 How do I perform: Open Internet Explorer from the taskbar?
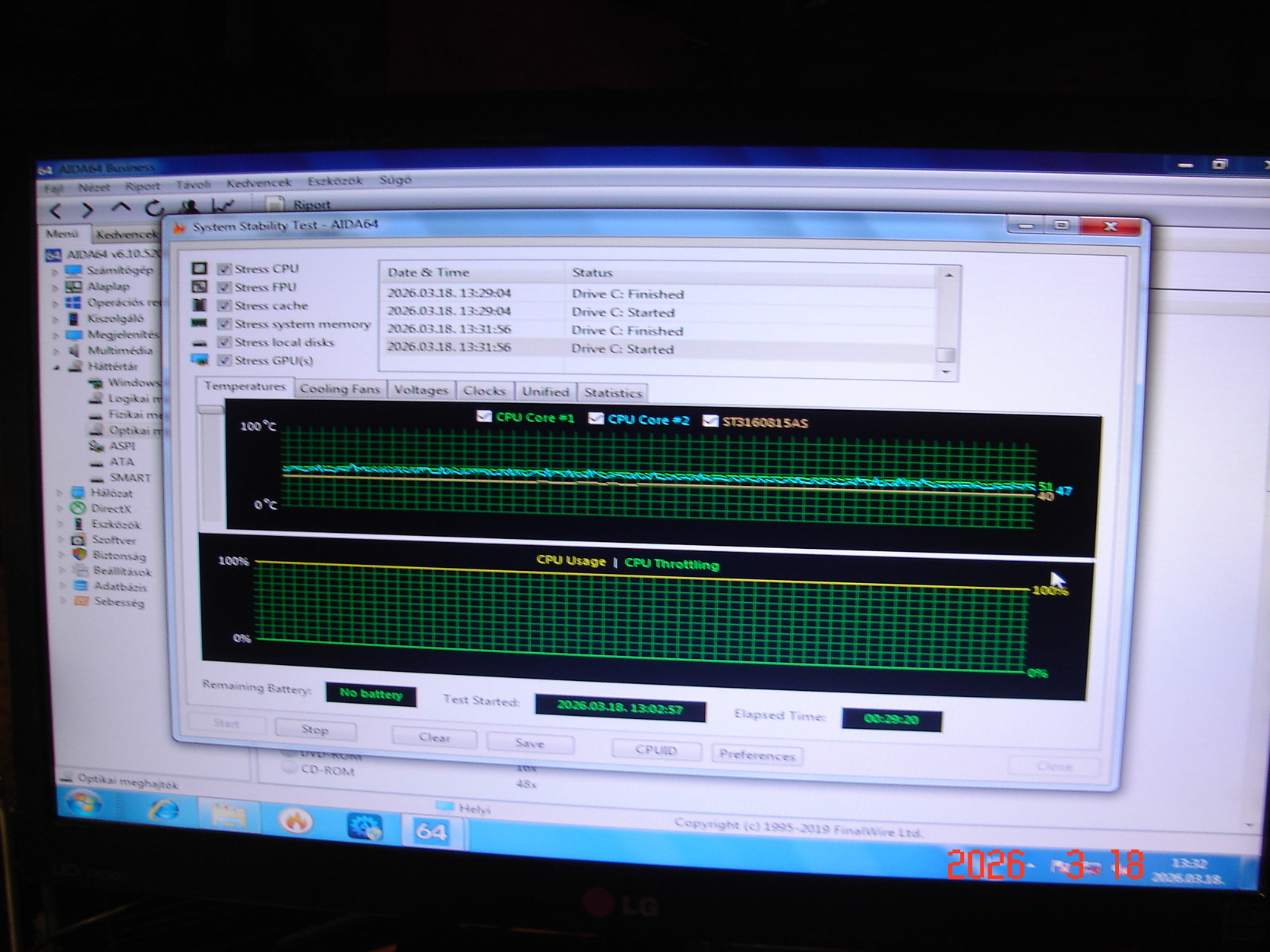pyautogui.click(x=163, y=811)
